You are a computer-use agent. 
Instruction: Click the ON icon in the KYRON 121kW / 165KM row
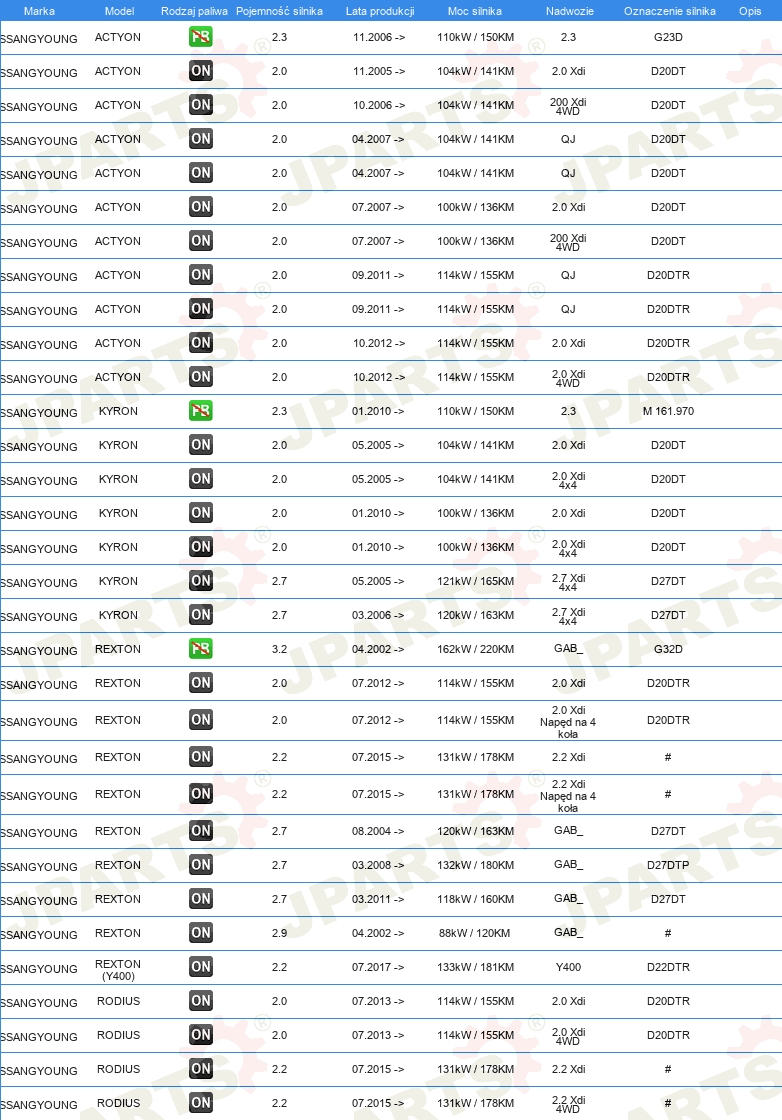[x=201, y=581]
